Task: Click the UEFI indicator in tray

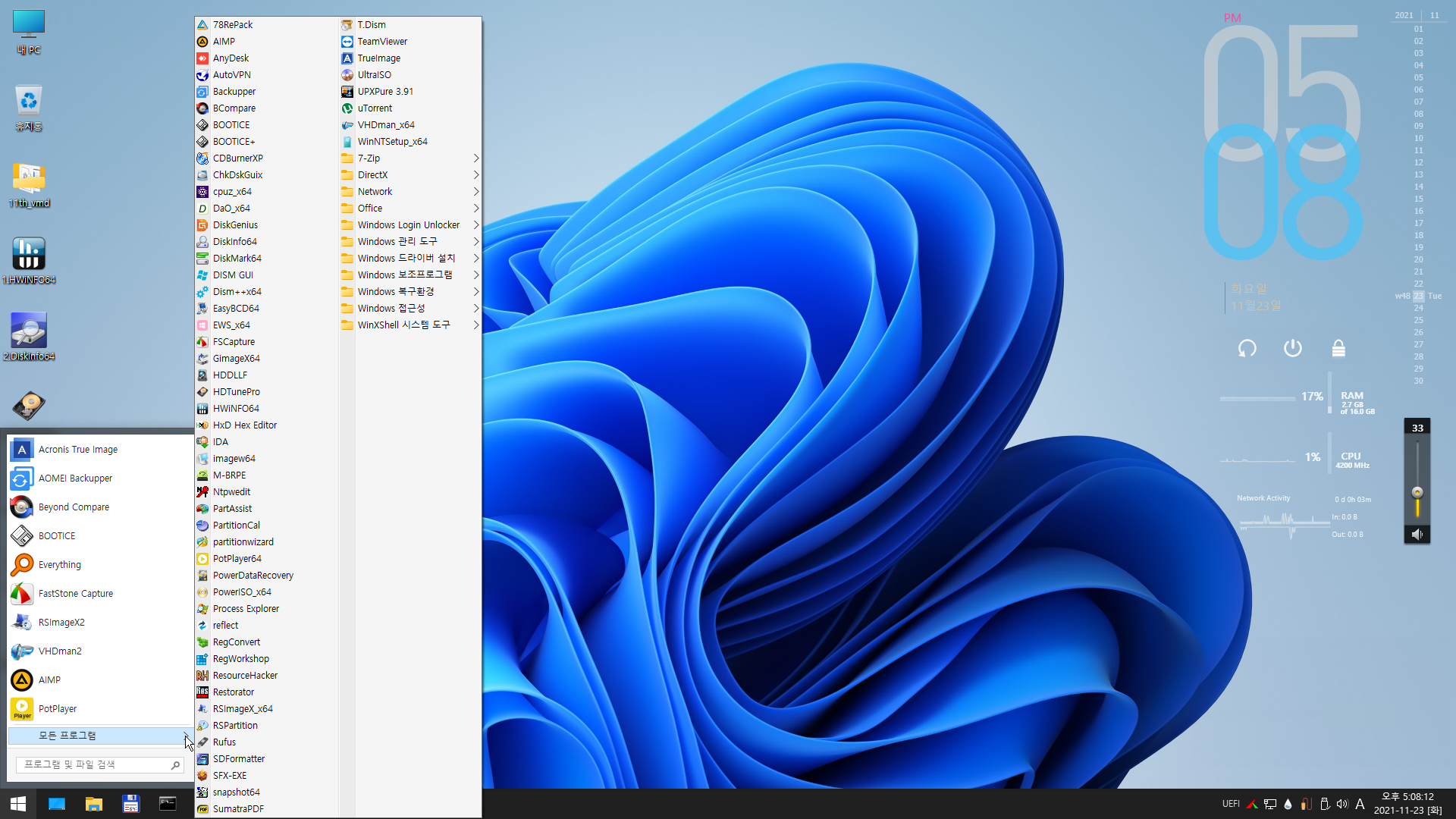Action: (1231, 804)
